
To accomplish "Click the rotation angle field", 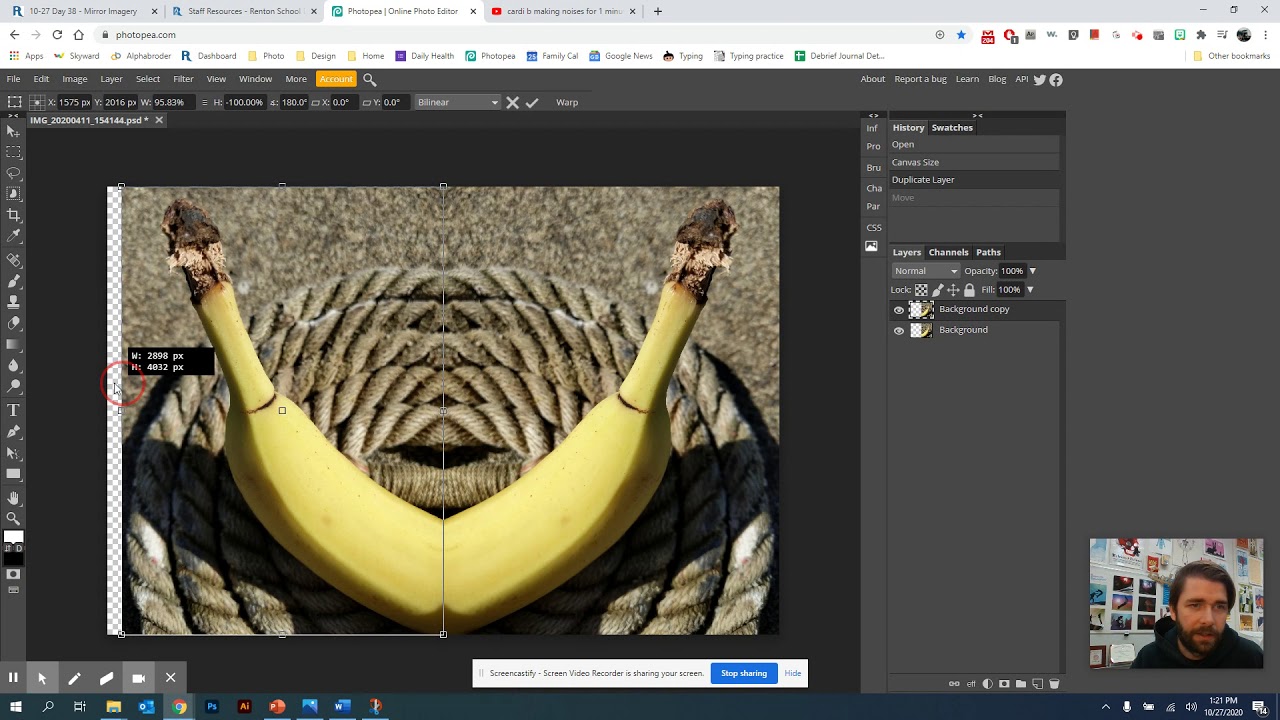I will pos(294,102).
